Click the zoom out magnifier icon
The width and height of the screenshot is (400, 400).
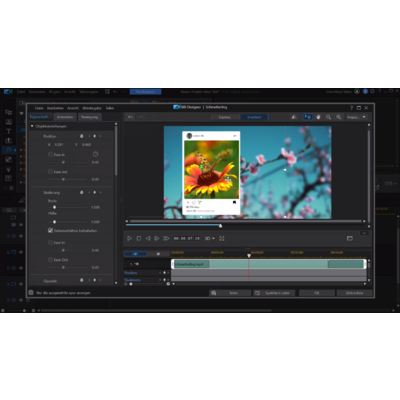click(x=329, y=117)
